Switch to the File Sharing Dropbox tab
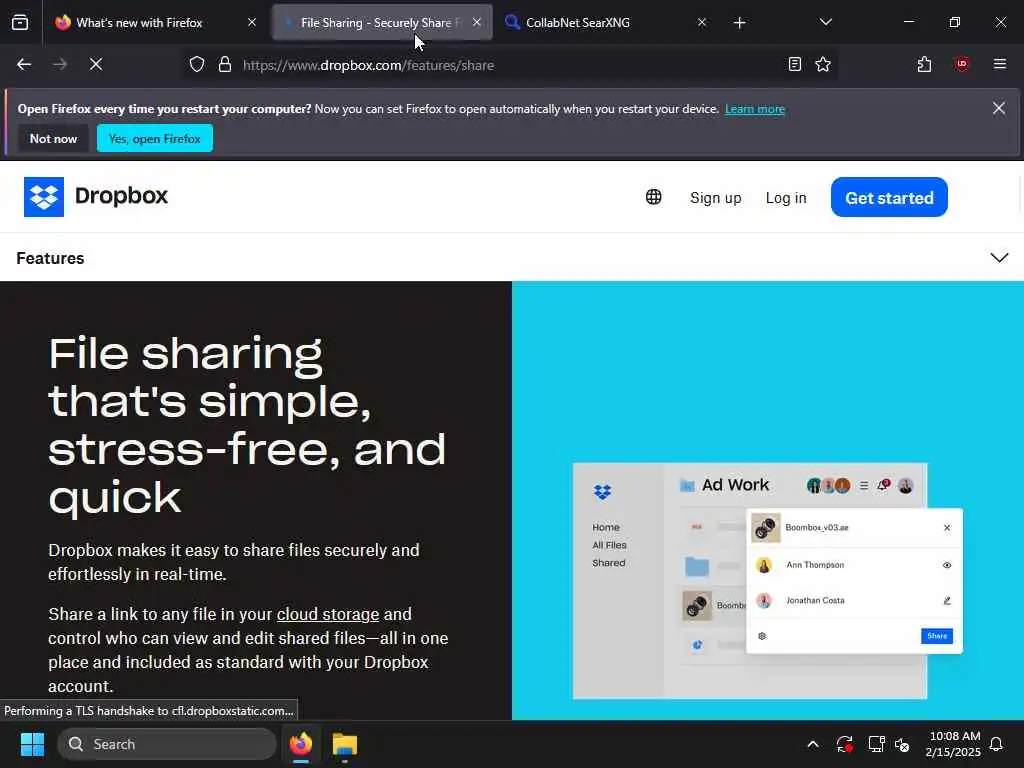1024x768 pixels. pyautogui.click(x=382, y=22)
